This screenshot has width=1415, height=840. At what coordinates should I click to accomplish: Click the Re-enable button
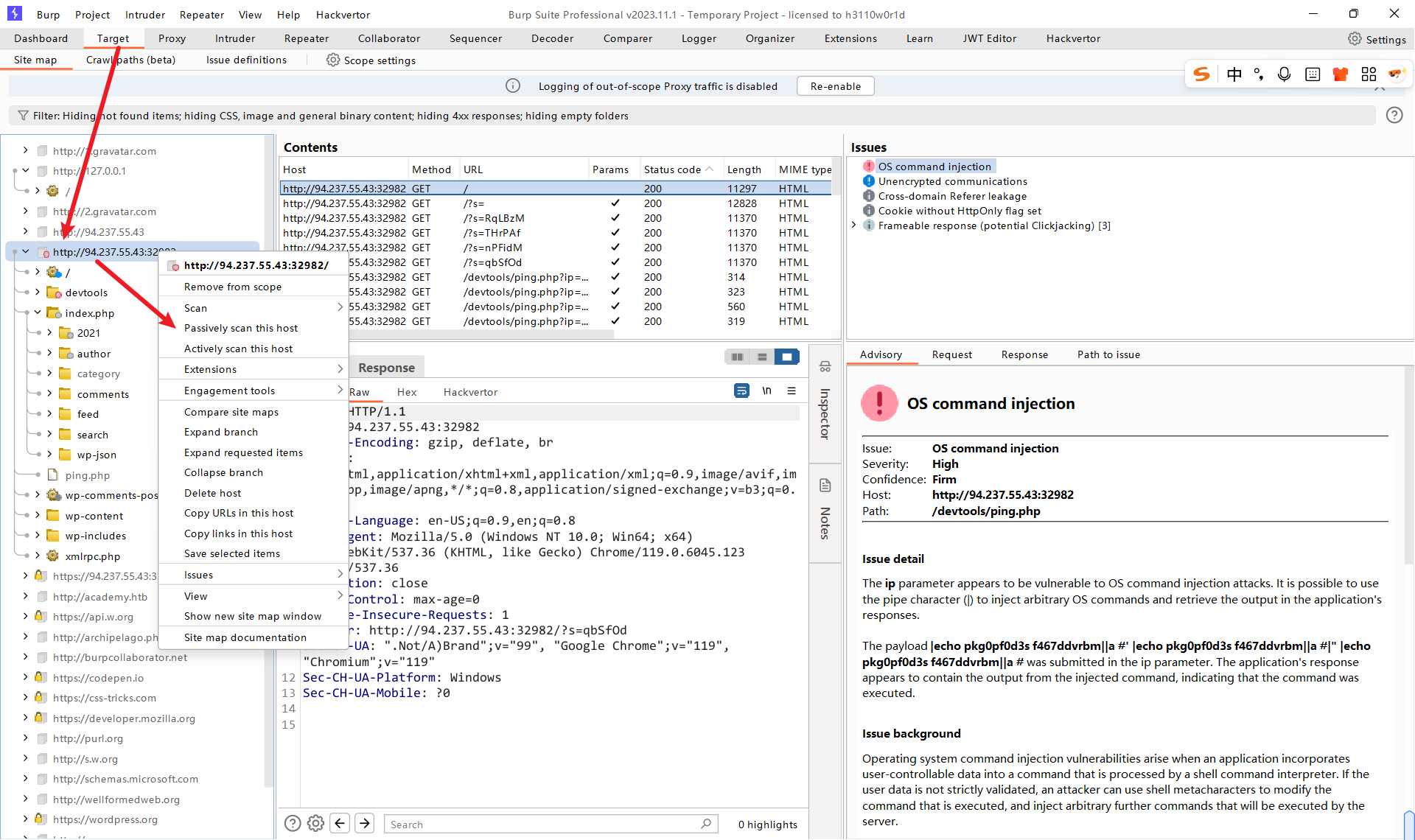coord(835,86)
